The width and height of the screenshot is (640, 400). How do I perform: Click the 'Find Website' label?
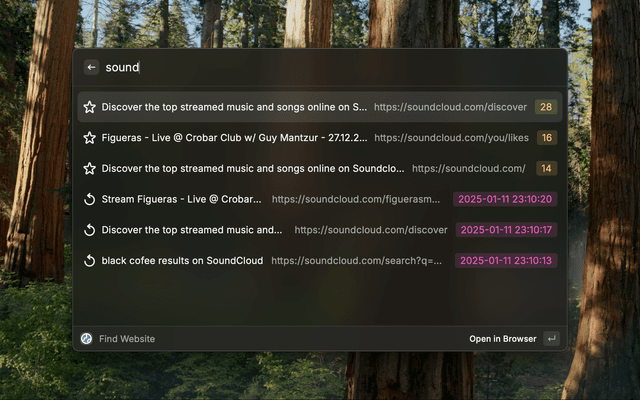coord(127,339)
